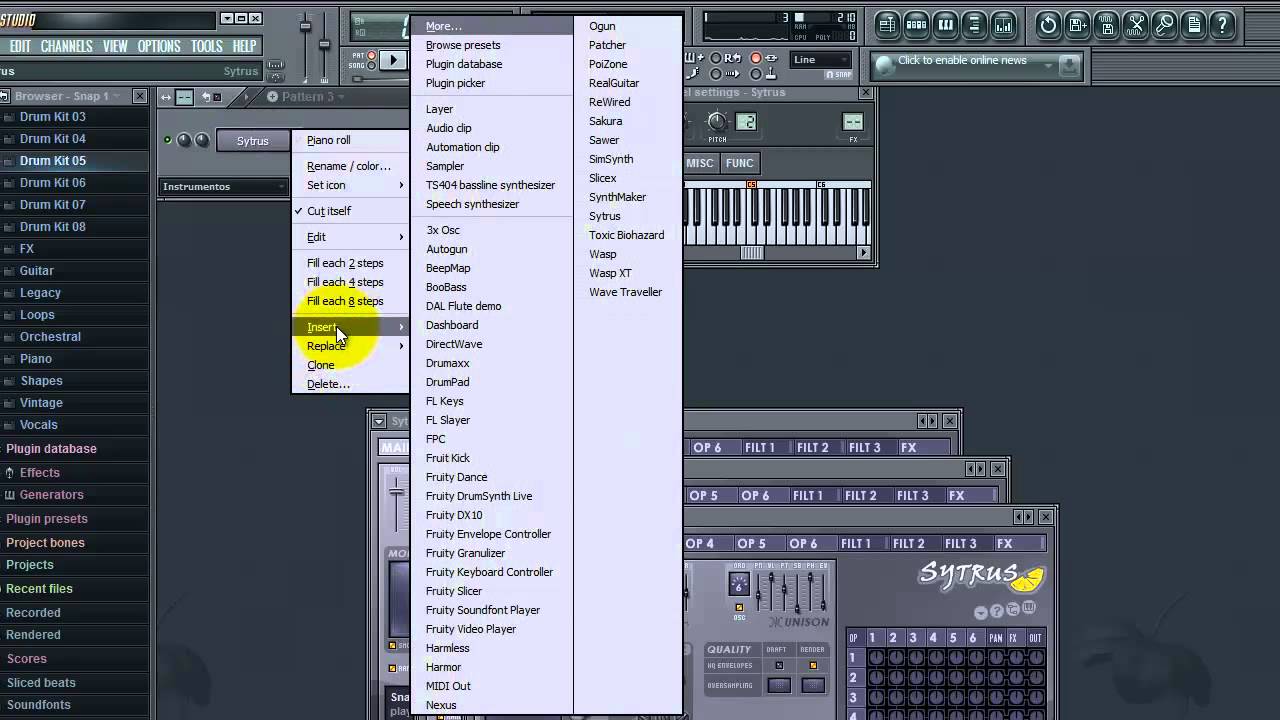
Task: Open the playlist view from toolbar
Action: click(x=888, y=25)
